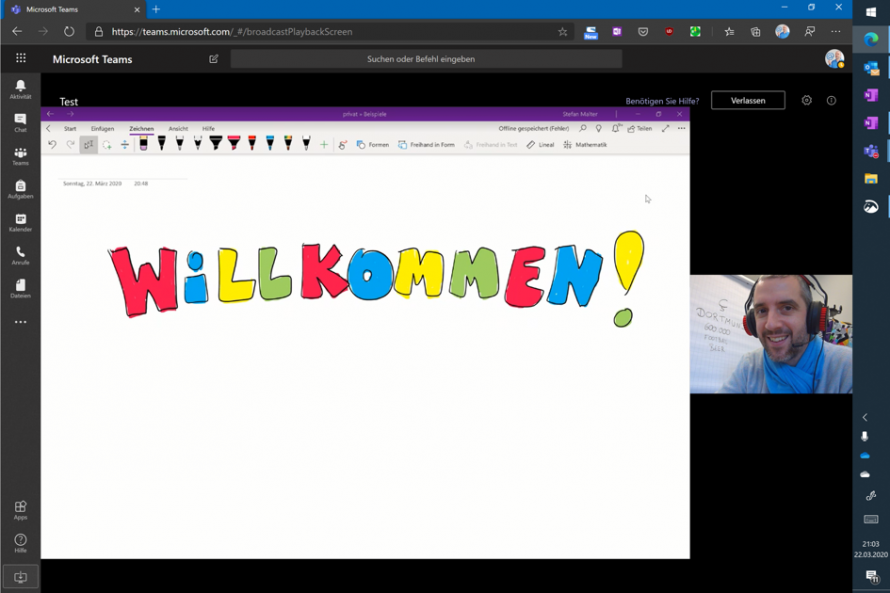
Task: Open OneNote more options ellipsis
Action: [x=682, y=129]
